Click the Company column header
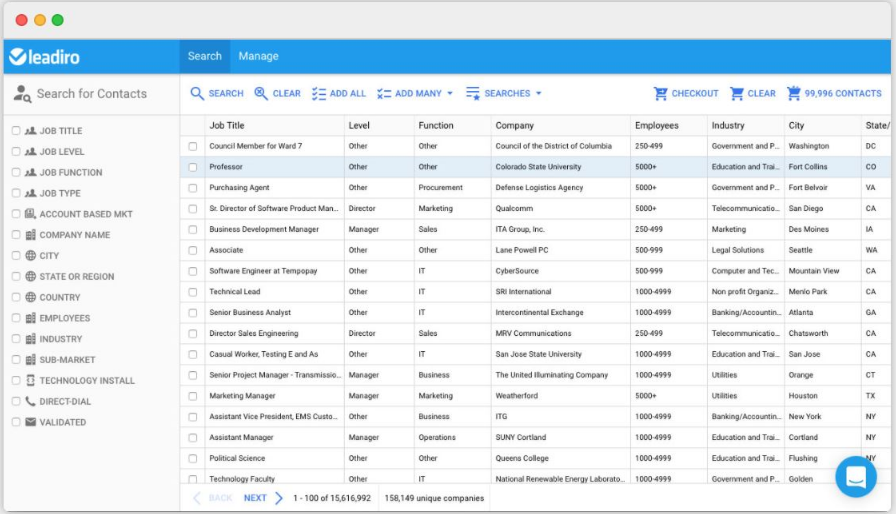Image resolution: width=896 pixels, height=514 pixels. point(515,126)
